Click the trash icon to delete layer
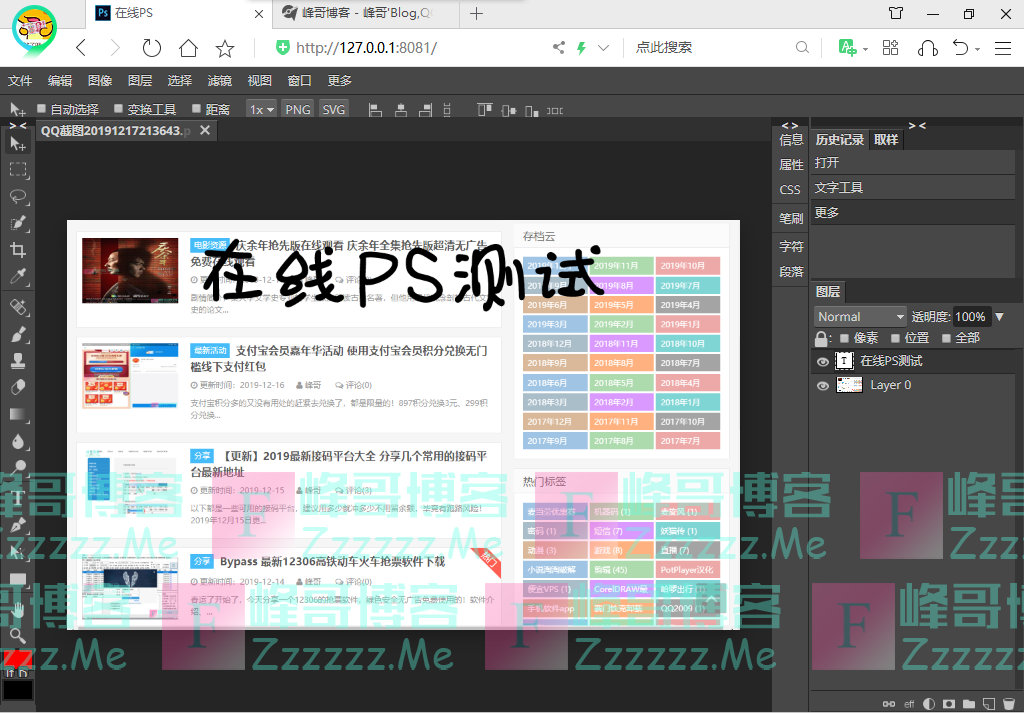This screenshot has height=713, width=1024. [1009, 704]
